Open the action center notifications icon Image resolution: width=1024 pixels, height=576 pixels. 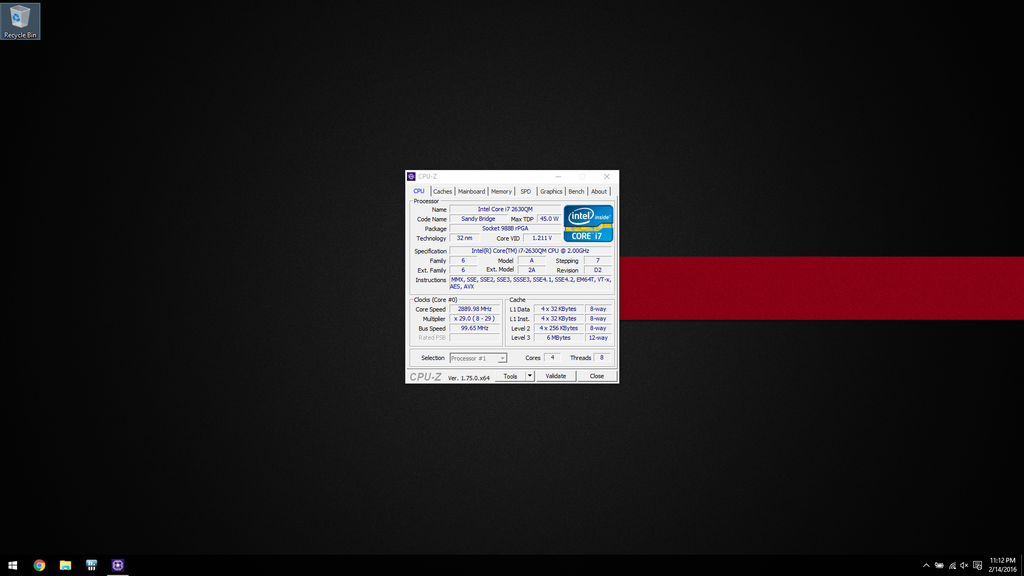978,566
